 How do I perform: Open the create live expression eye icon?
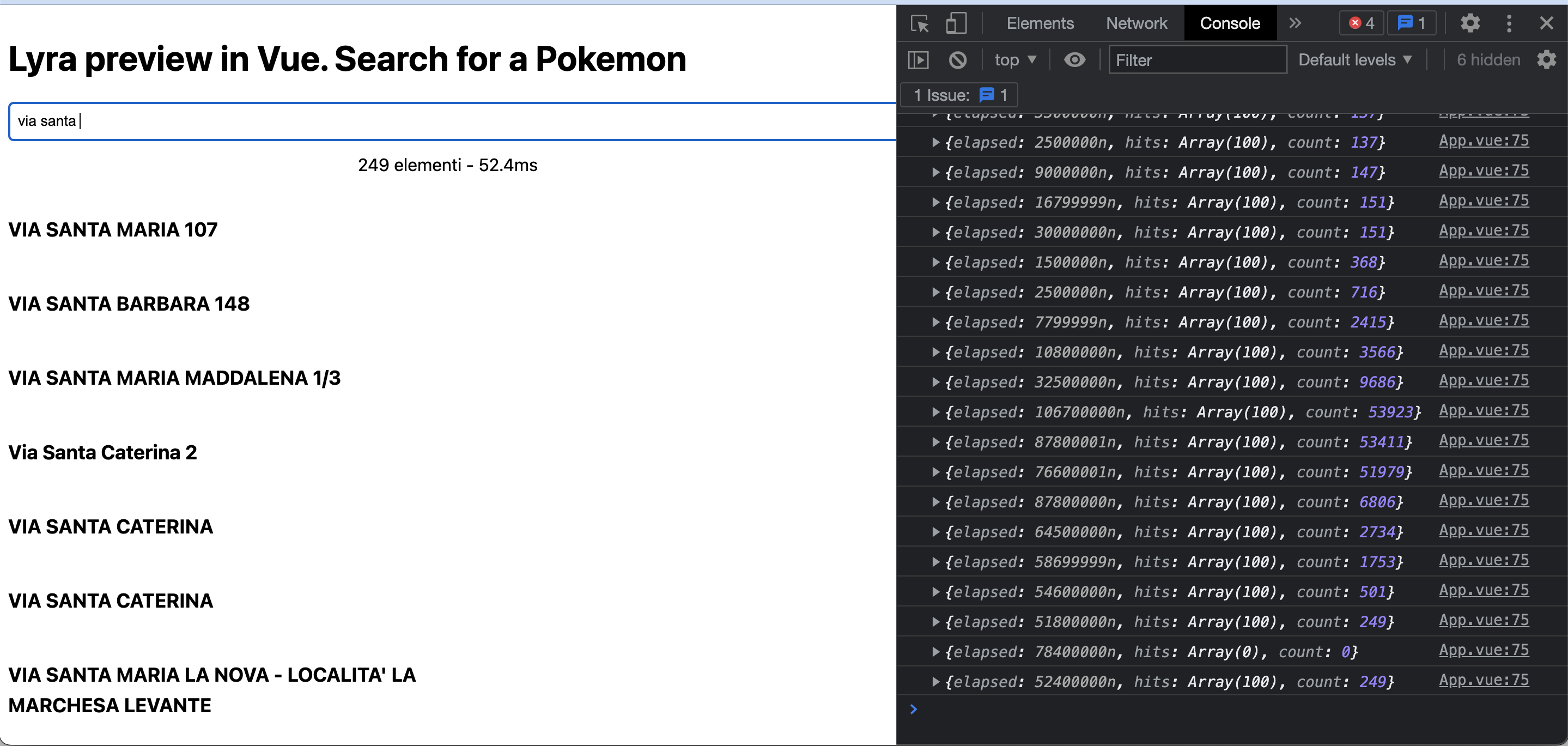coord(1075,60)
